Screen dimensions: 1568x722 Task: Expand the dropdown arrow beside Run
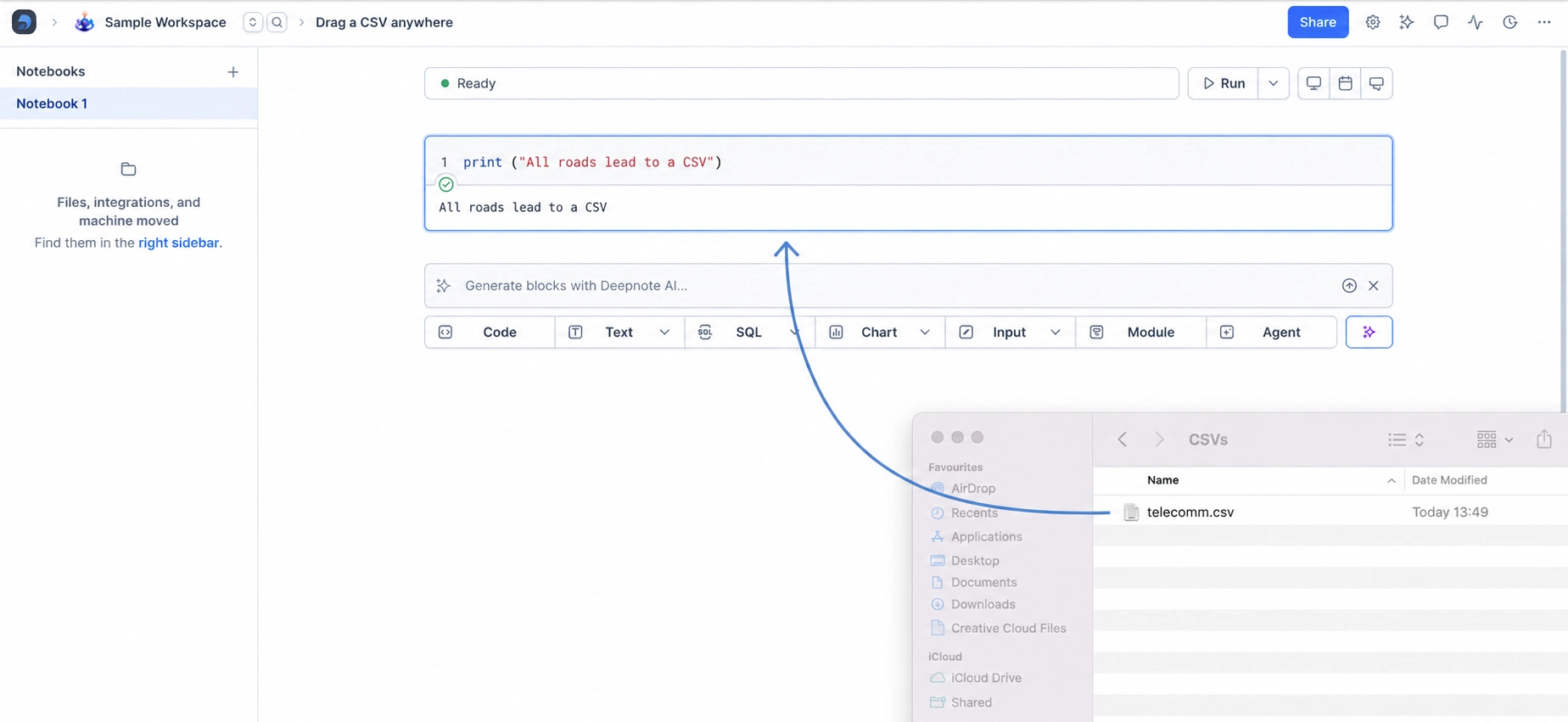point(1274,83)
